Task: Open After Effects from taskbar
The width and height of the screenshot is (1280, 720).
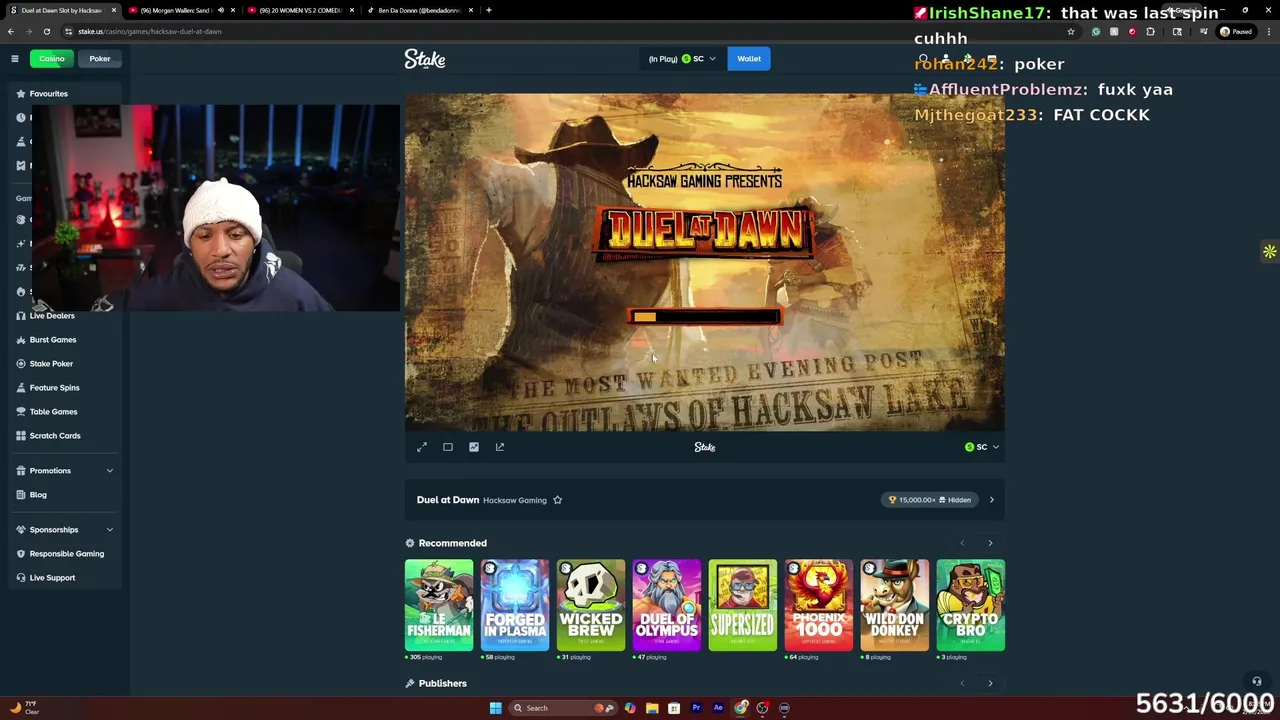Action: [x=718, y=708]
